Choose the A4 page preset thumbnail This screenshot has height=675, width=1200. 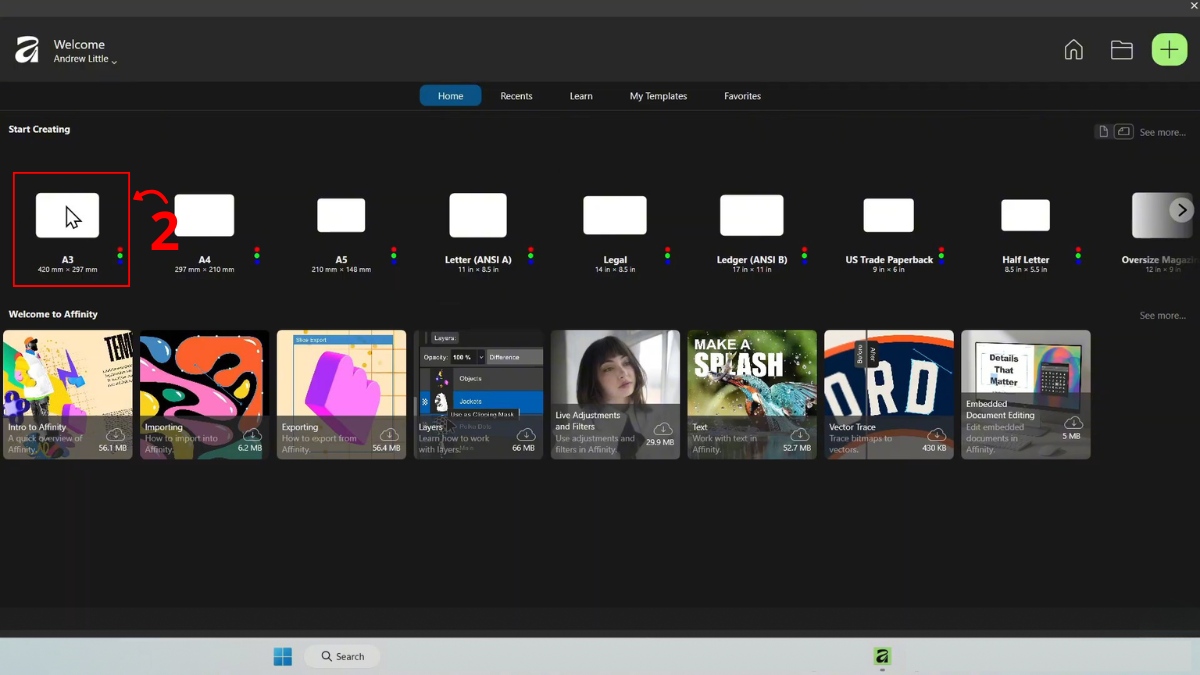tap(204, 215)
